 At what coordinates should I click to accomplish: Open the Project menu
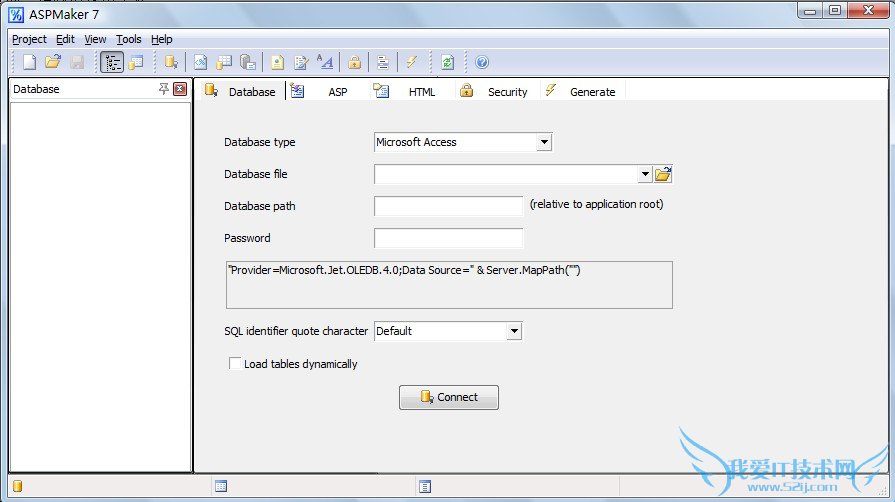[x=29, y=39]
